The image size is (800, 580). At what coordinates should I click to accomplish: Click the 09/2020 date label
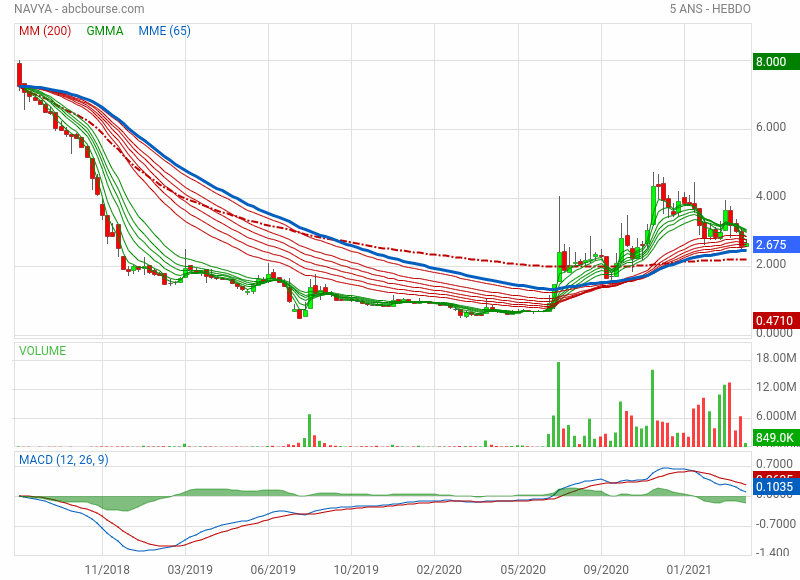point(606,569)
